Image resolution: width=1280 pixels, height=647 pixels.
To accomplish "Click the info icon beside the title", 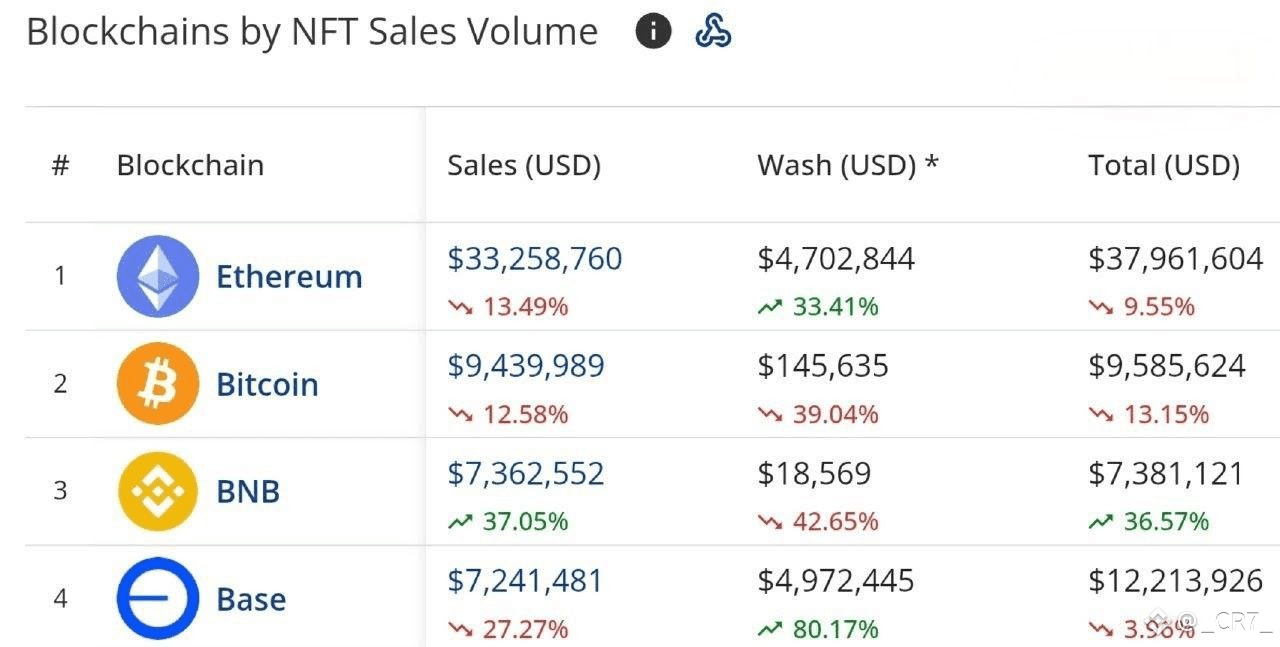I will (653, 31).
